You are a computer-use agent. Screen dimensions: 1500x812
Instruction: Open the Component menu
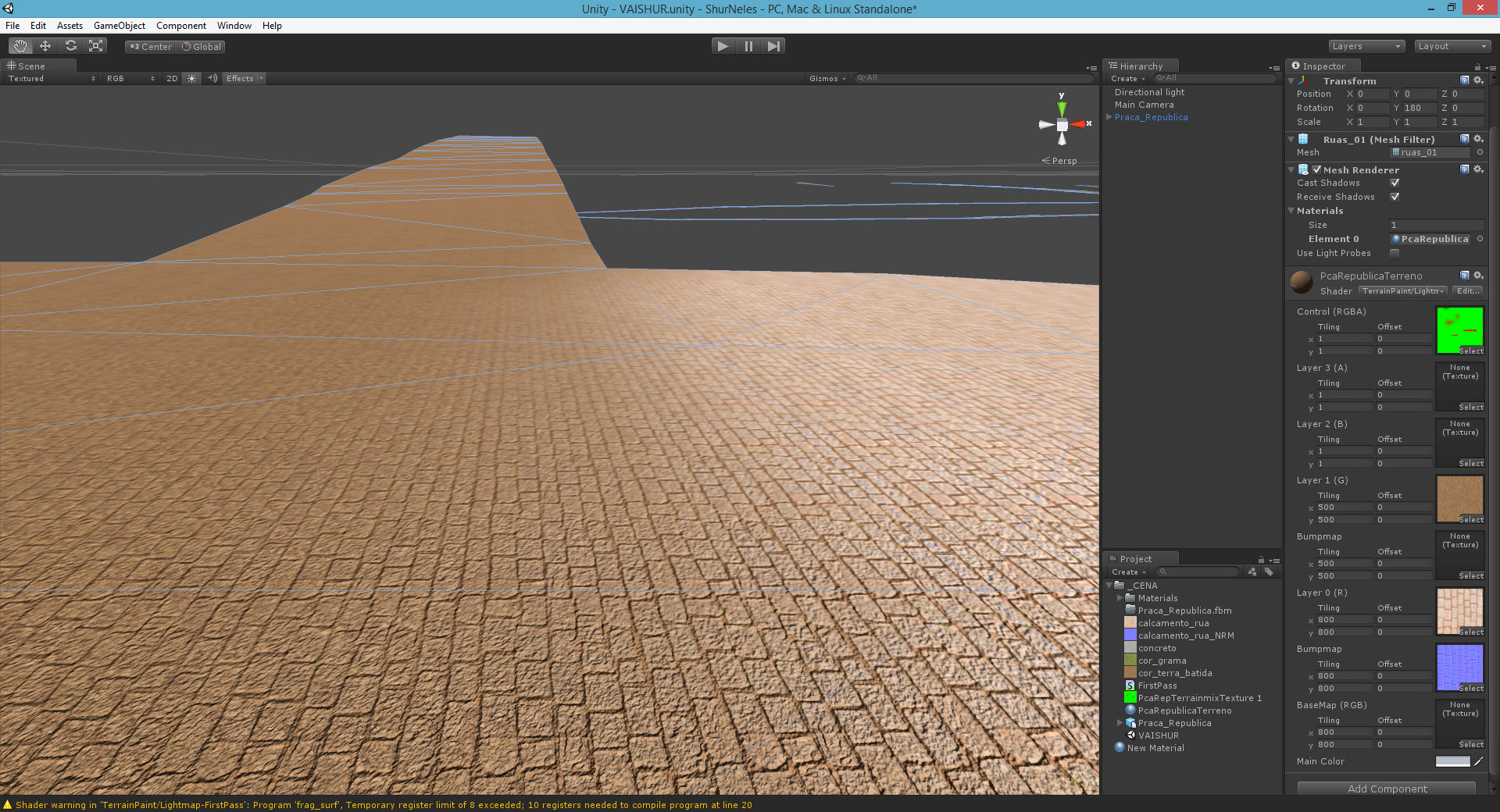pyautogui.click(x=180, y=25)
